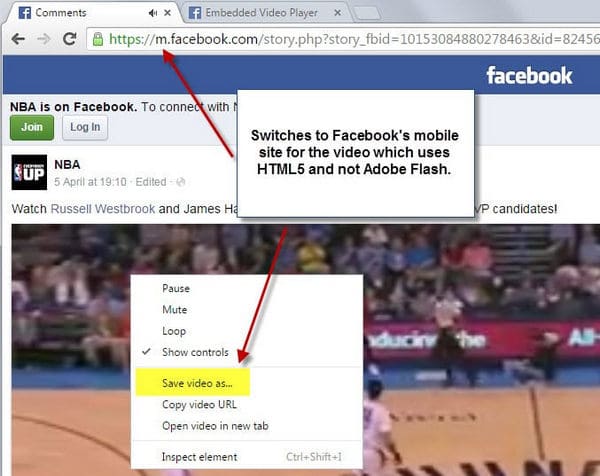
Task: Click the audio speaker icon on the Comments tab
Action: pyautogui.click(x=153, y=13)
